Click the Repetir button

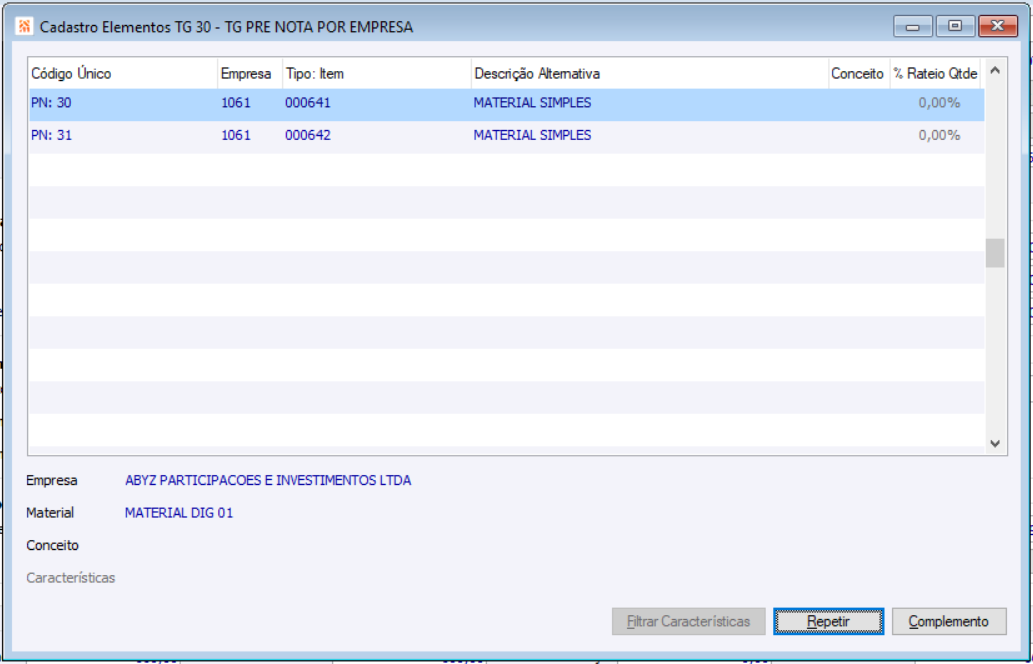click(x=828, y=621)
